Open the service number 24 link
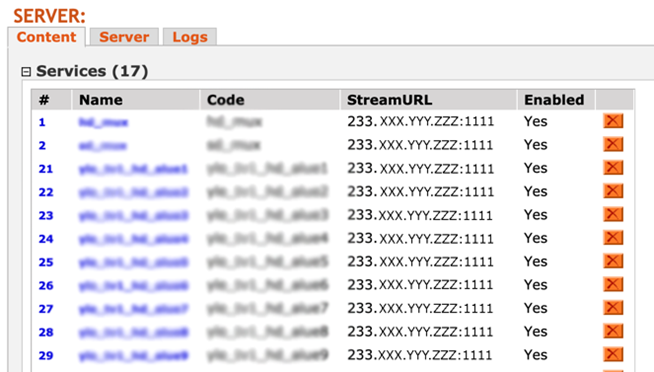The width and height of the screenshot is (654, 372). tap(46, 239)
